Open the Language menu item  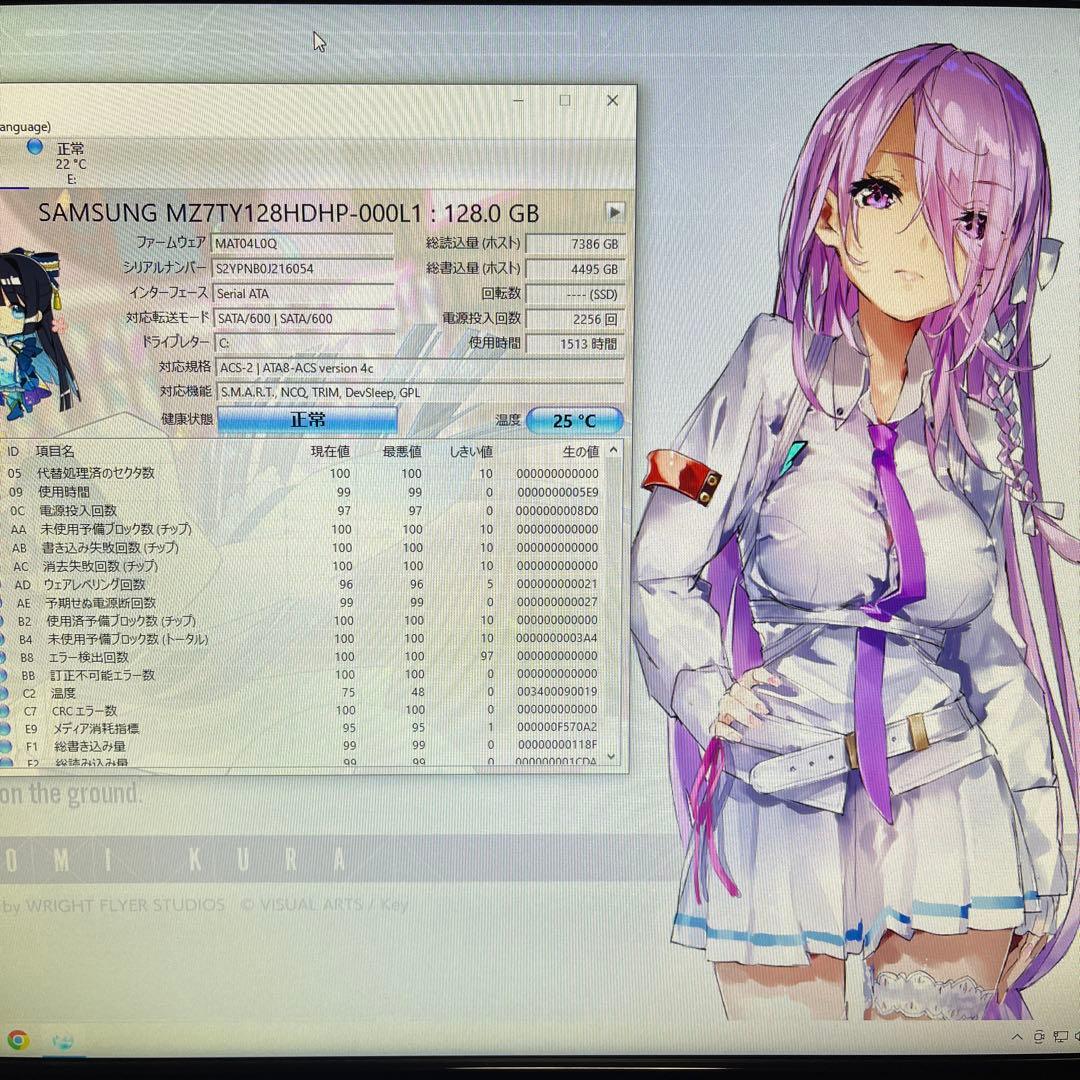click(24, 126)
